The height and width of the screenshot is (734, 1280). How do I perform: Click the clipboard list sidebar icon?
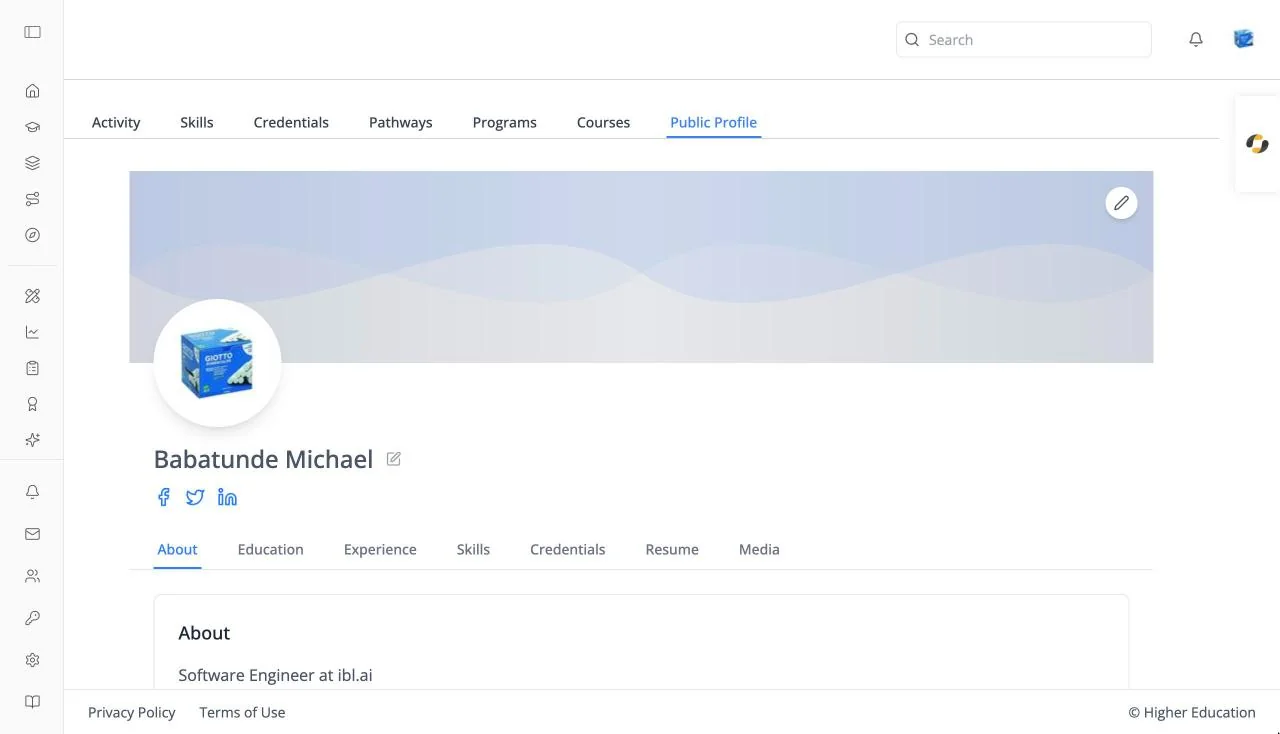[x=32, y=368]
